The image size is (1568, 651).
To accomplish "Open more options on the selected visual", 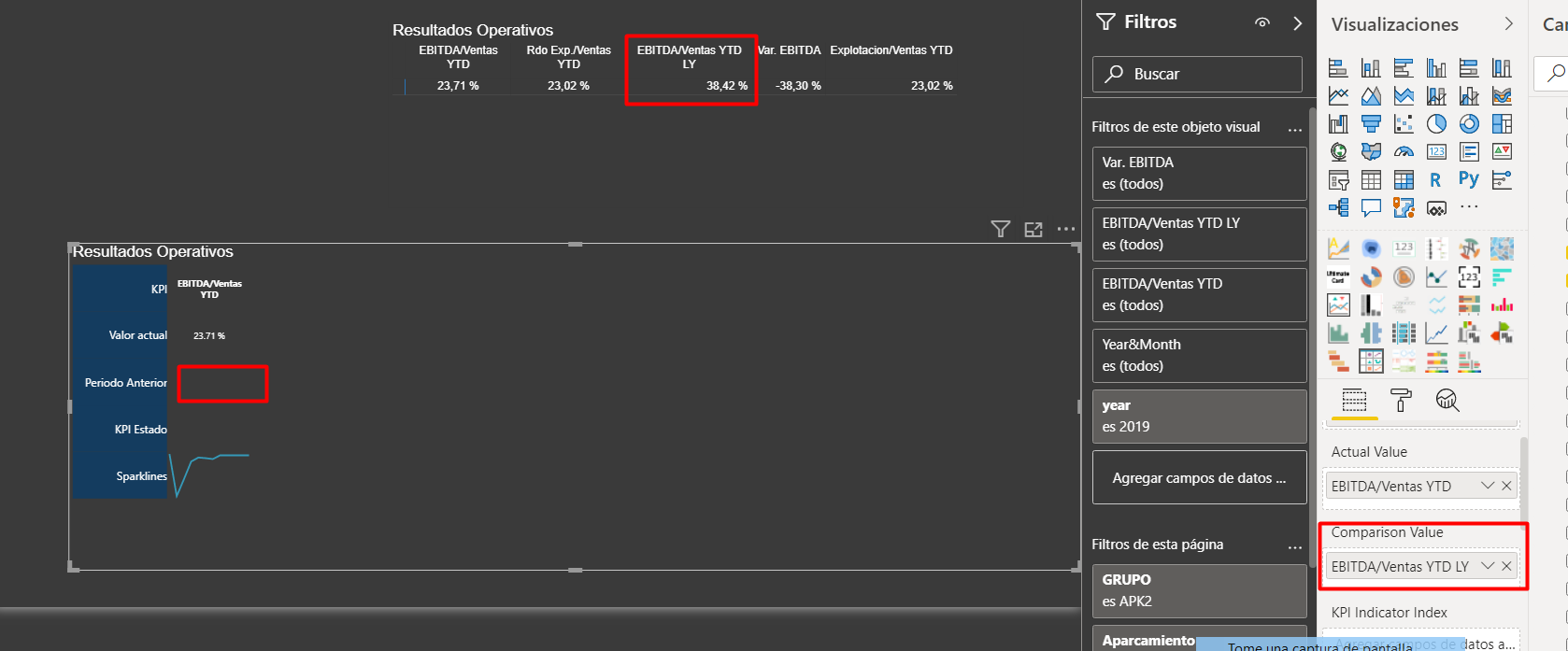I will pos(1066,229).
